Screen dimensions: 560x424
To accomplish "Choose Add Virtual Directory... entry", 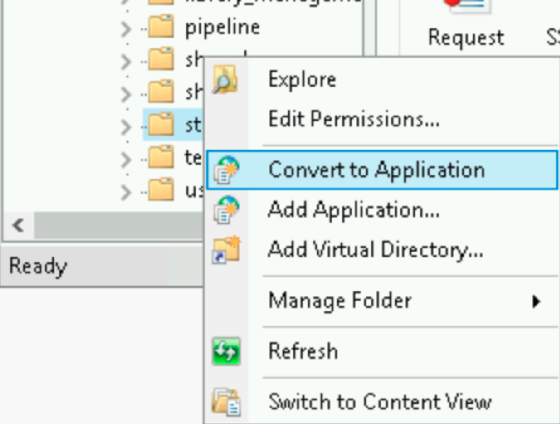I will tap(381, 249).
